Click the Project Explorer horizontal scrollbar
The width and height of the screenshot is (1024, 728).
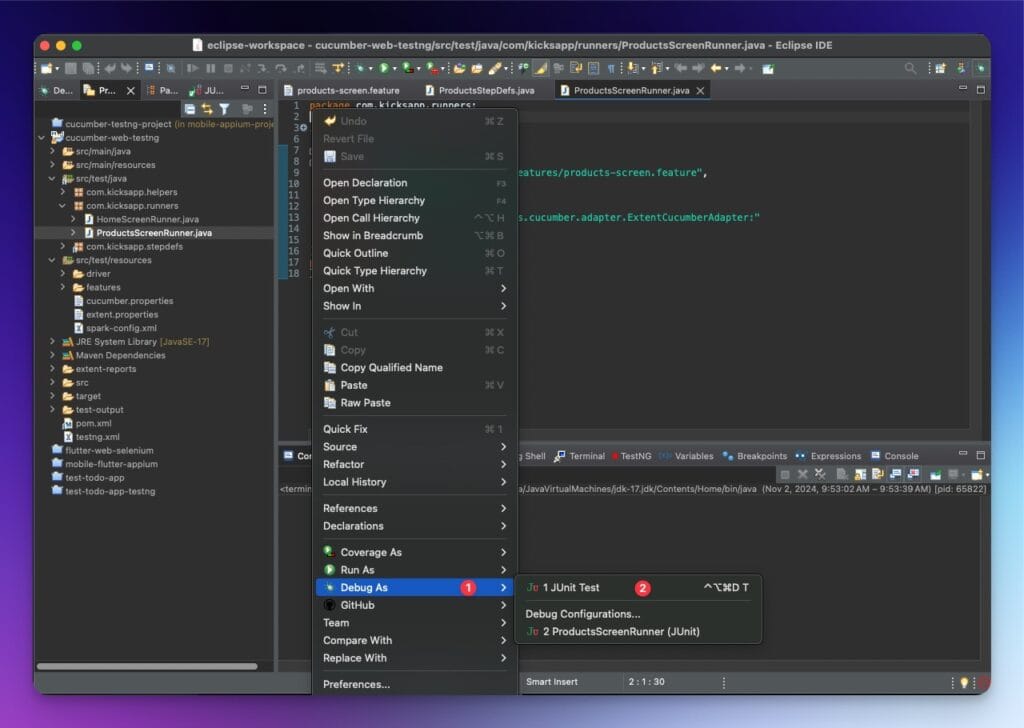[147, 667]
